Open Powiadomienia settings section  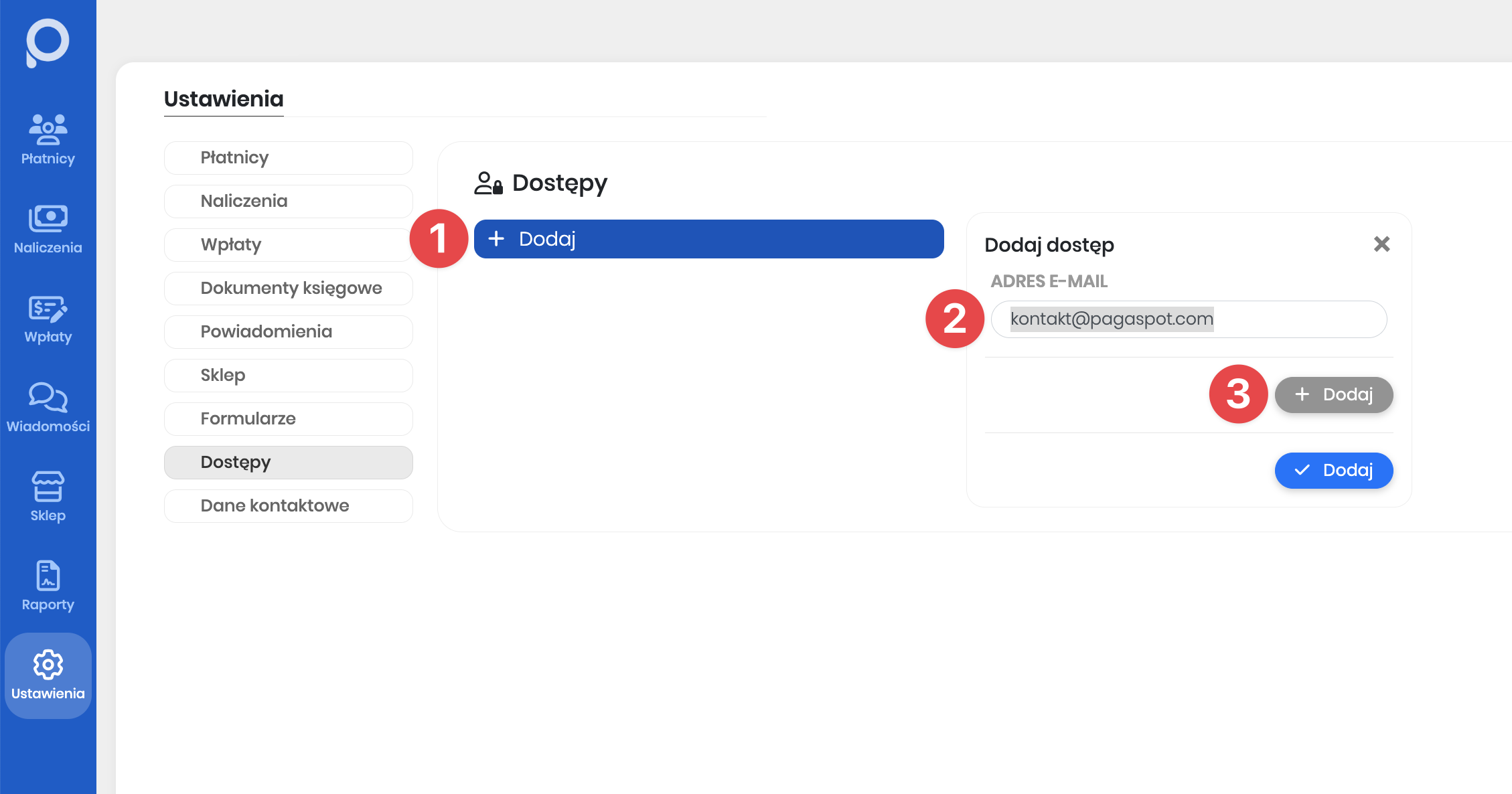point(288,332)
